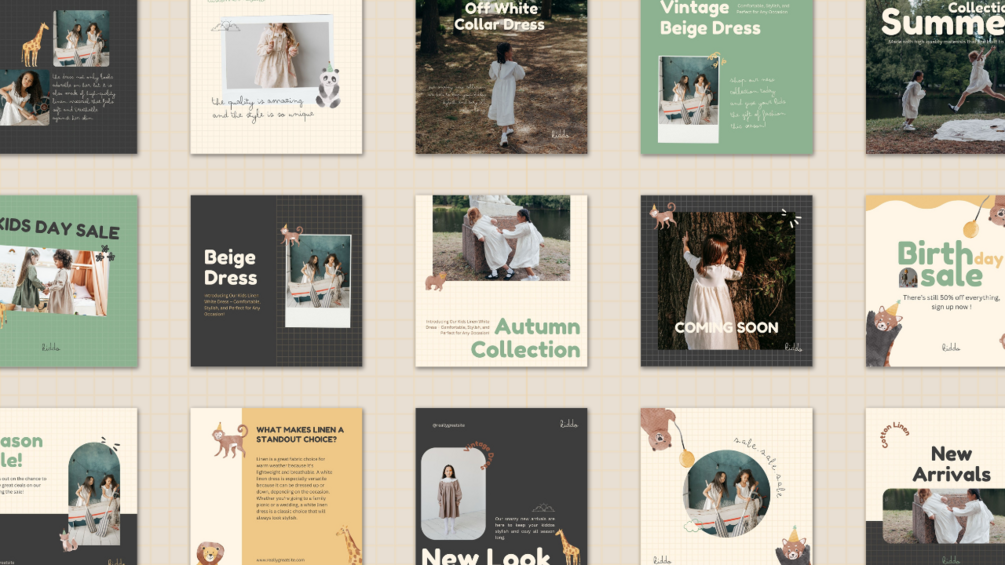Click the 'WHAT MAKES LINEN A STANDOUT CHOICE?' heading
1005x565 pixels.
tap(299, 434)
